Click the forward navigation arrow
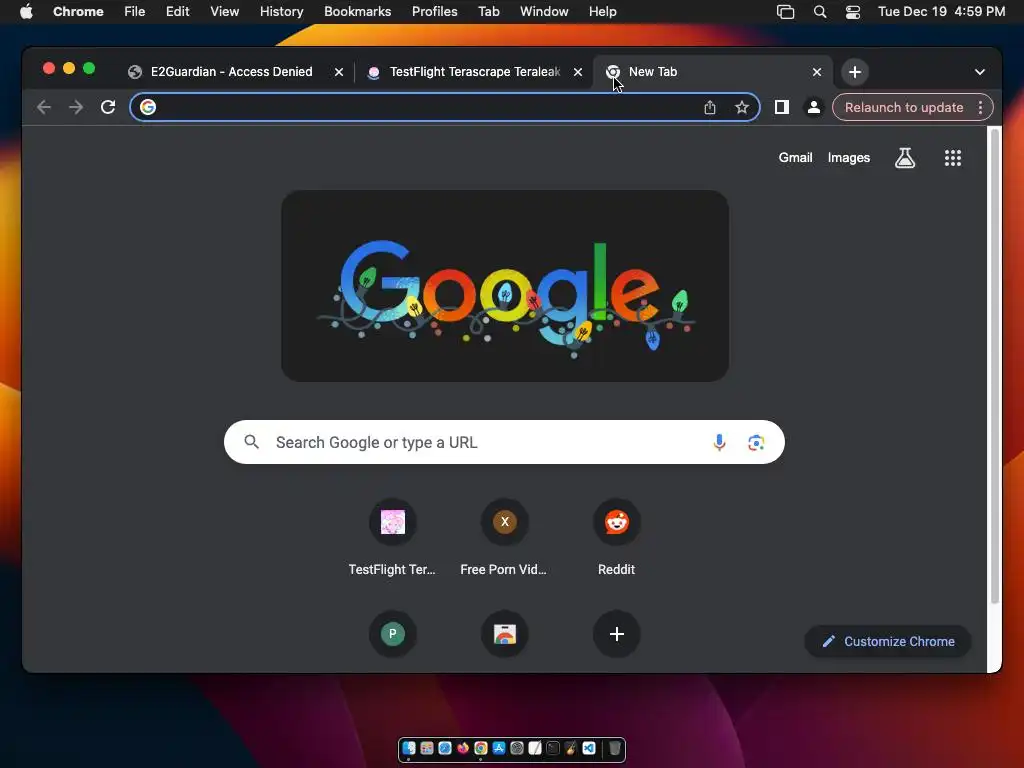The image size is (1024, 768). (x=76, y=107)
